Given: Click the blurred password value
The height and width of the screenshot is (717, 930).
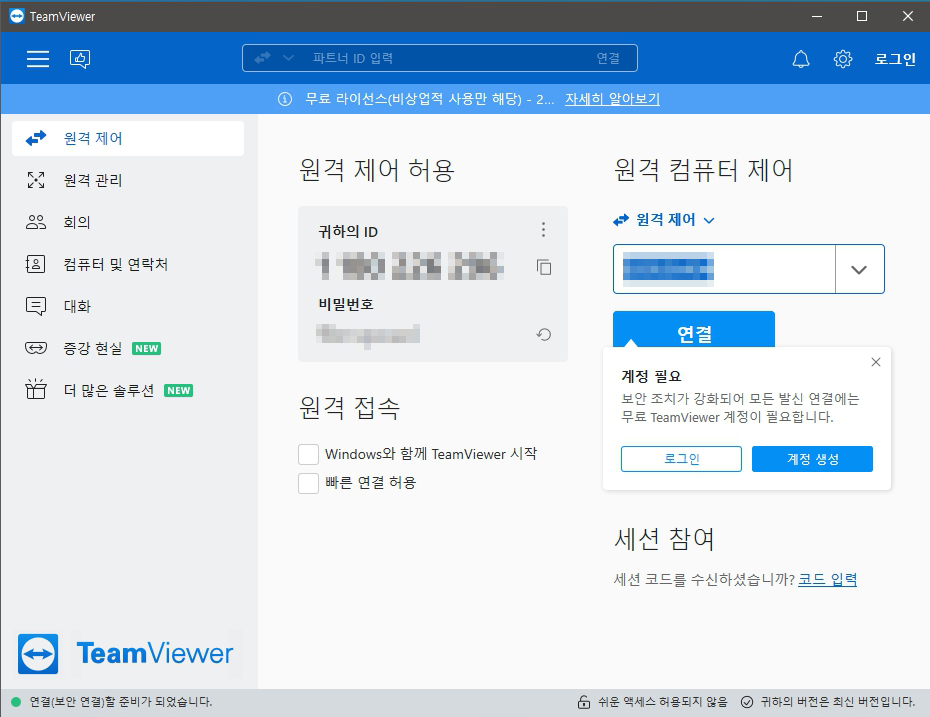Looking at the screenshot, I should point(368,334).
